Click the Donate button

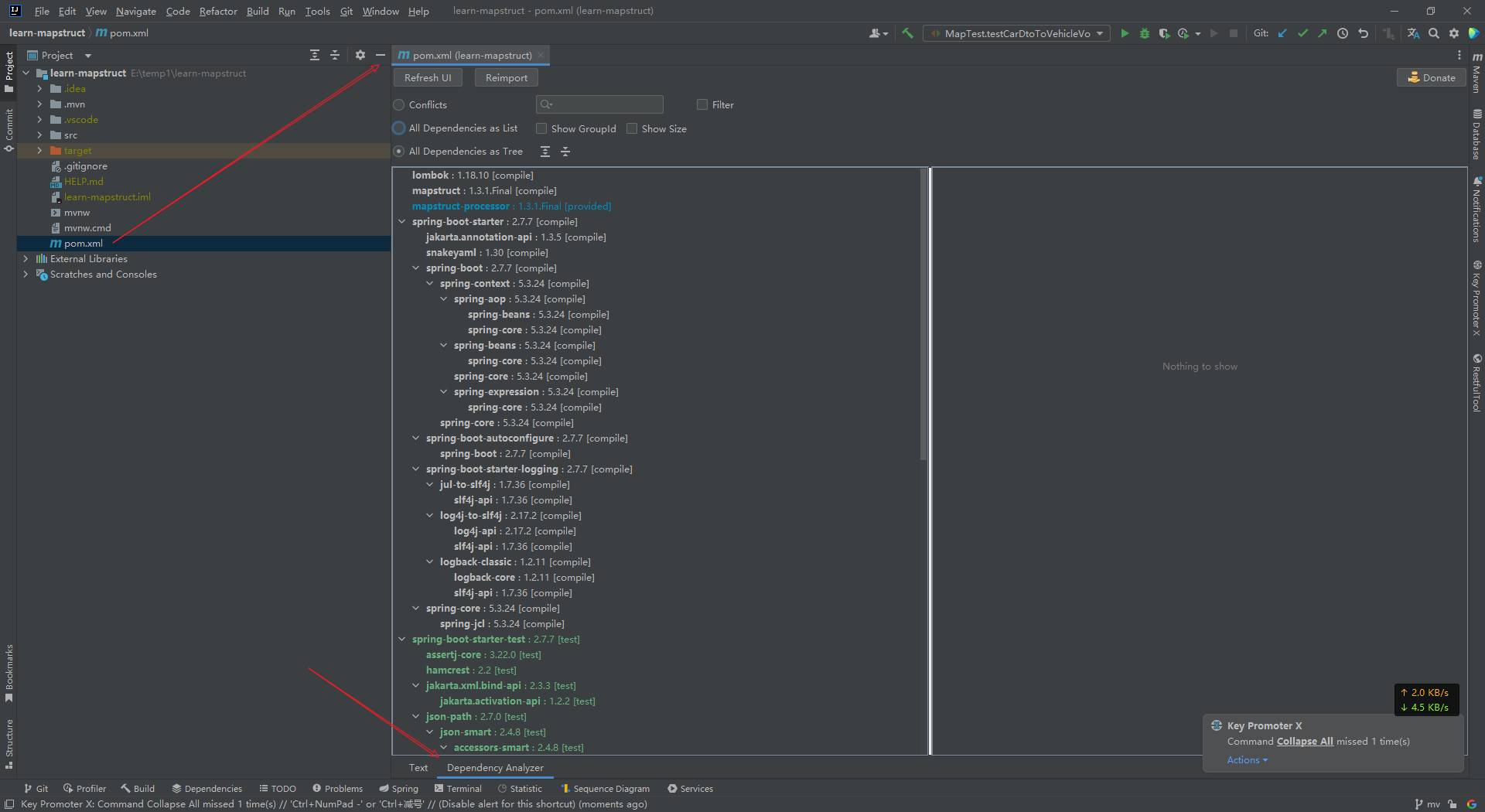[x=1430, y=77]
